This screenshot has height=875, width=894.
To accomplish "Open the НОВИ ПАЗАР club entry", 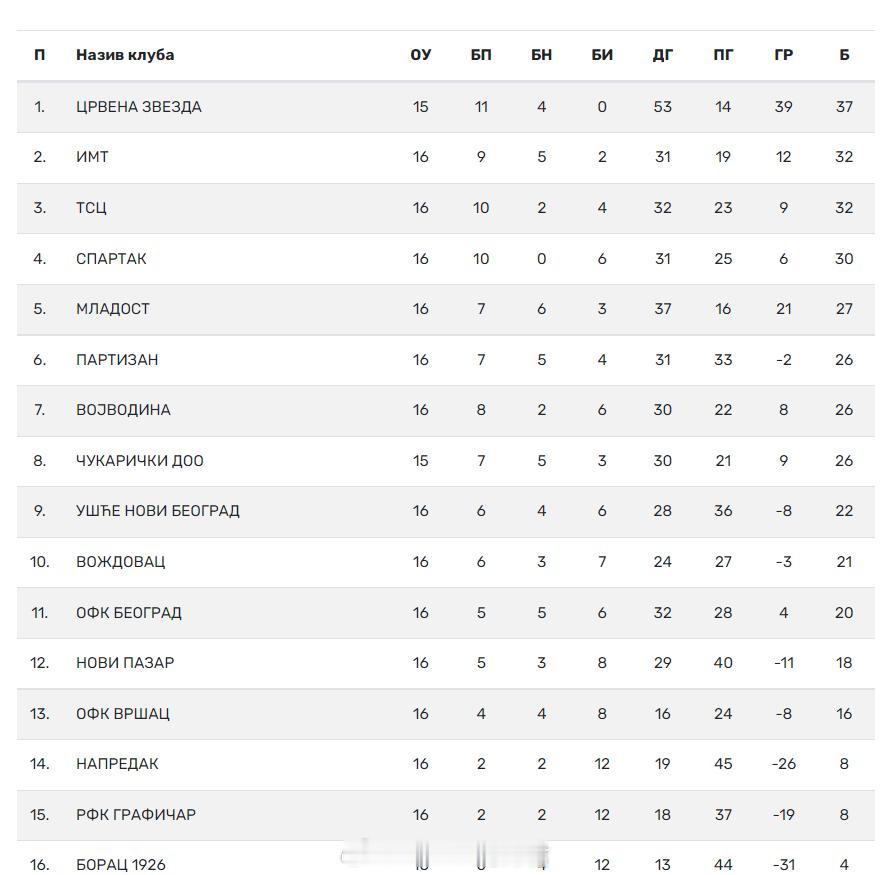I will coord(125,662).
